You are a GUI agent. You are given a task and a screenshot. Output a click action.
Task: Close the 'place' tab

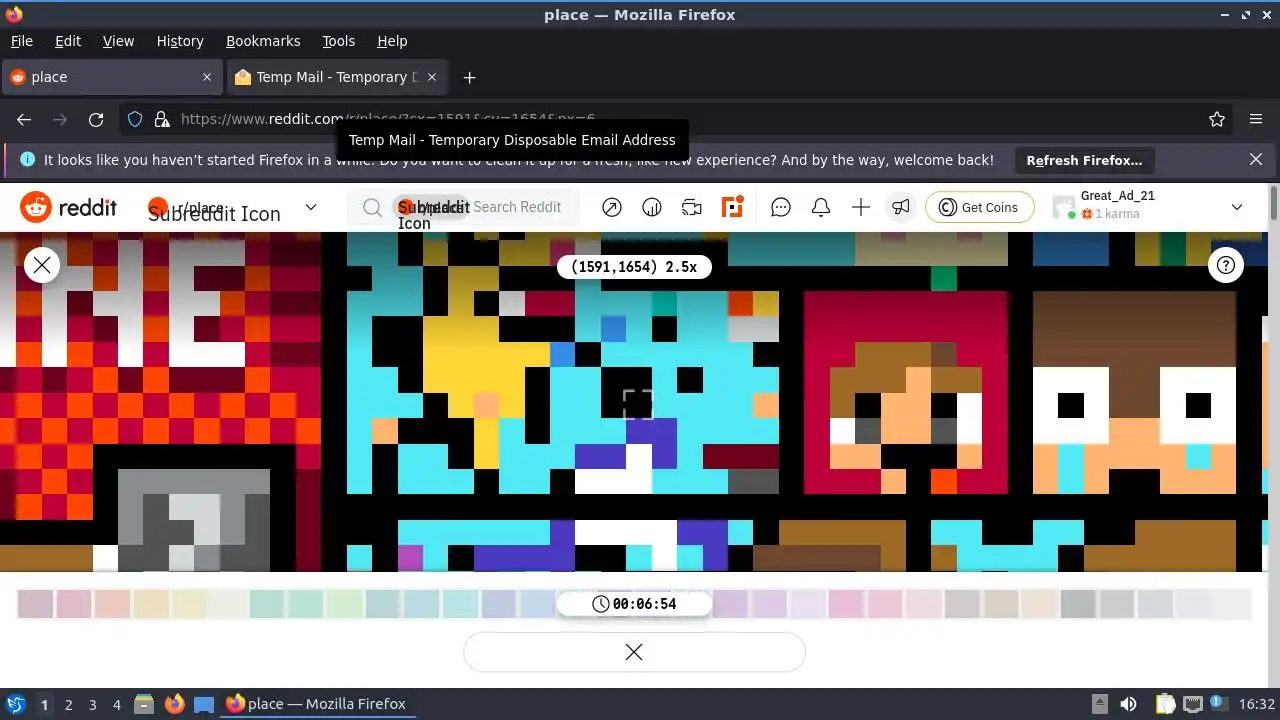pos(207,77)
